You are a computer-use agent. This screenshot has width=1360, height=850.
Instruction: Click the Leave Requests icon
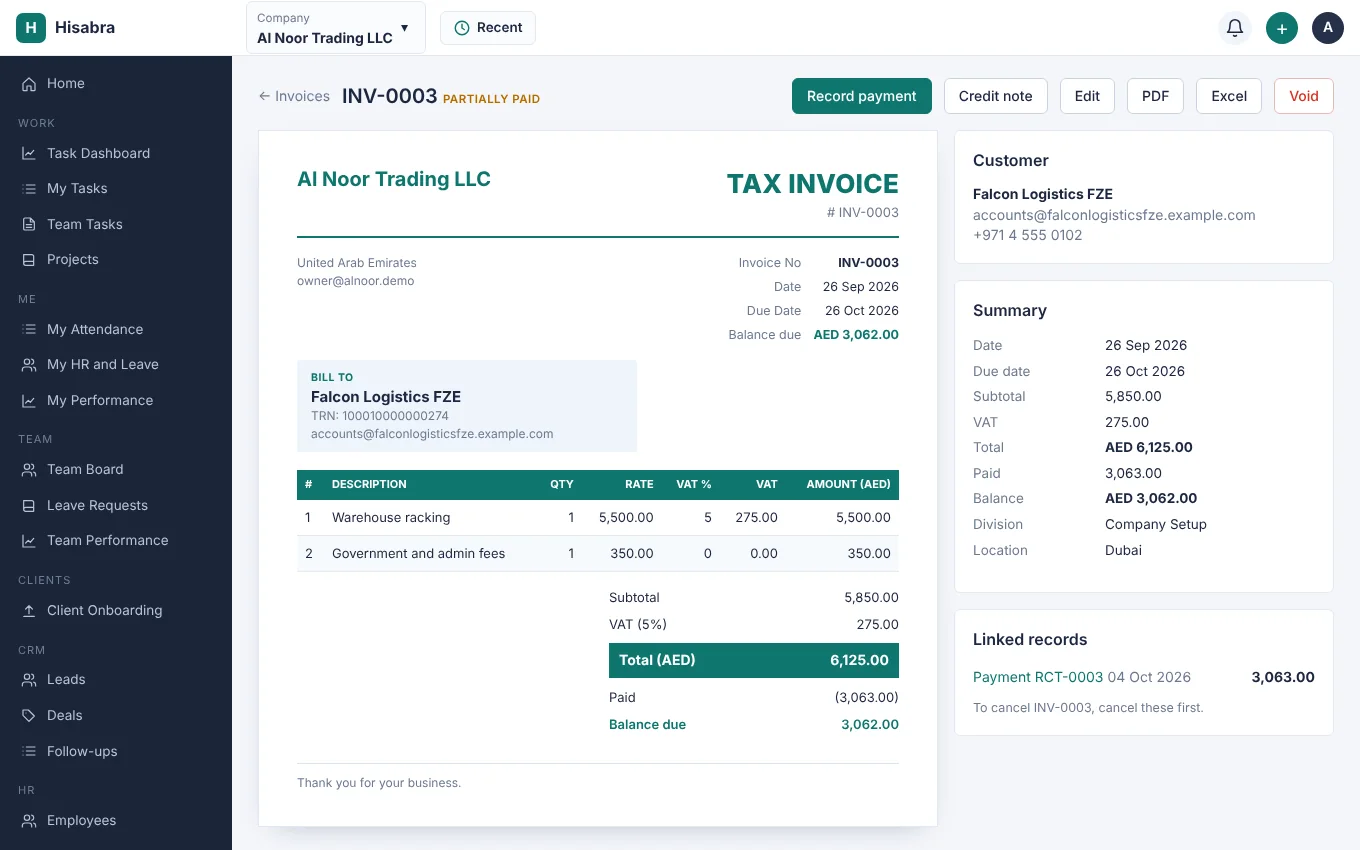pyautogui.click(x=29, y=506)
